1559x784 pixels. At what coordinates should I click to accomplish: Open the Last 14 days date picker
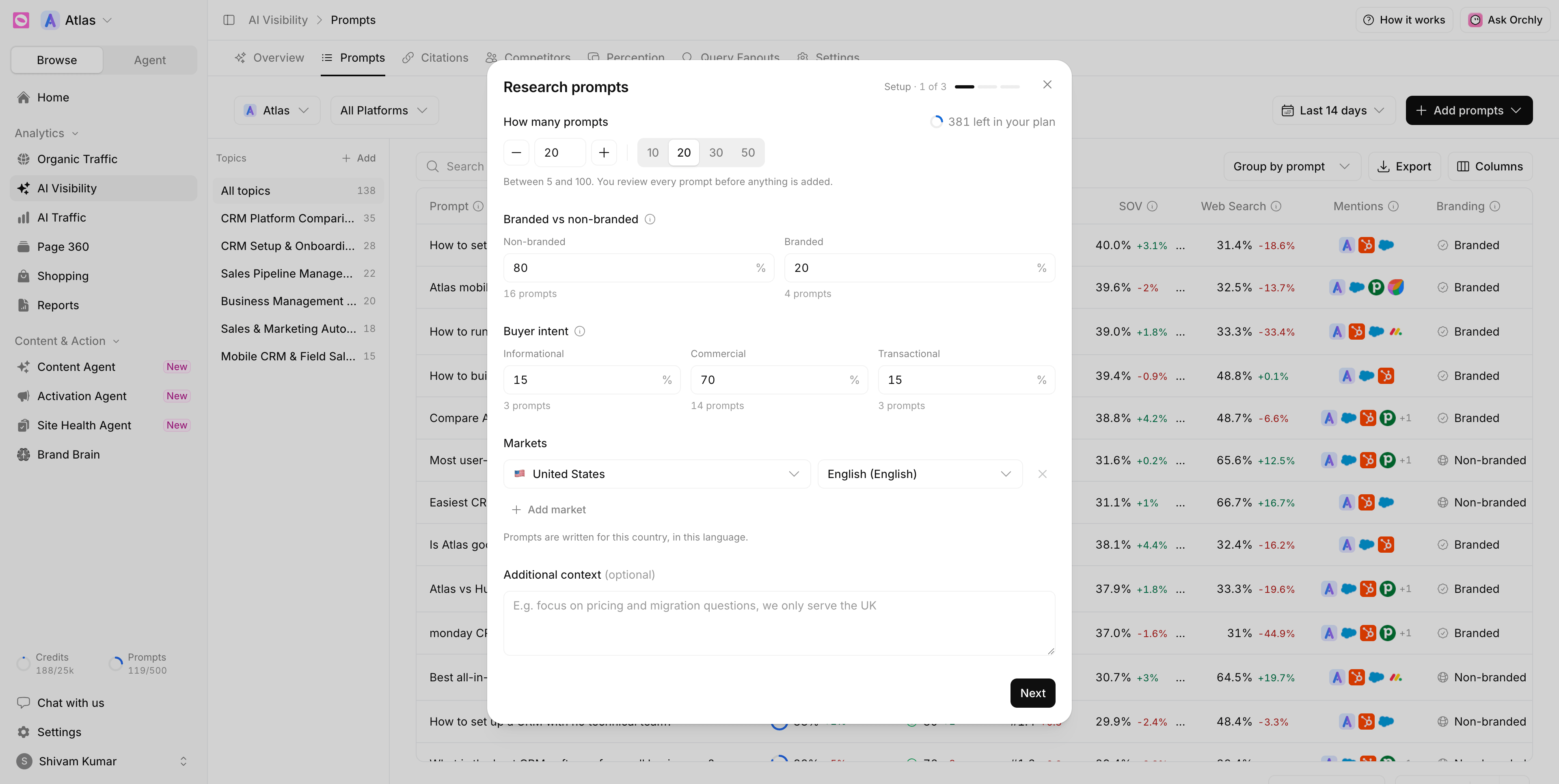pos(1334,111)
